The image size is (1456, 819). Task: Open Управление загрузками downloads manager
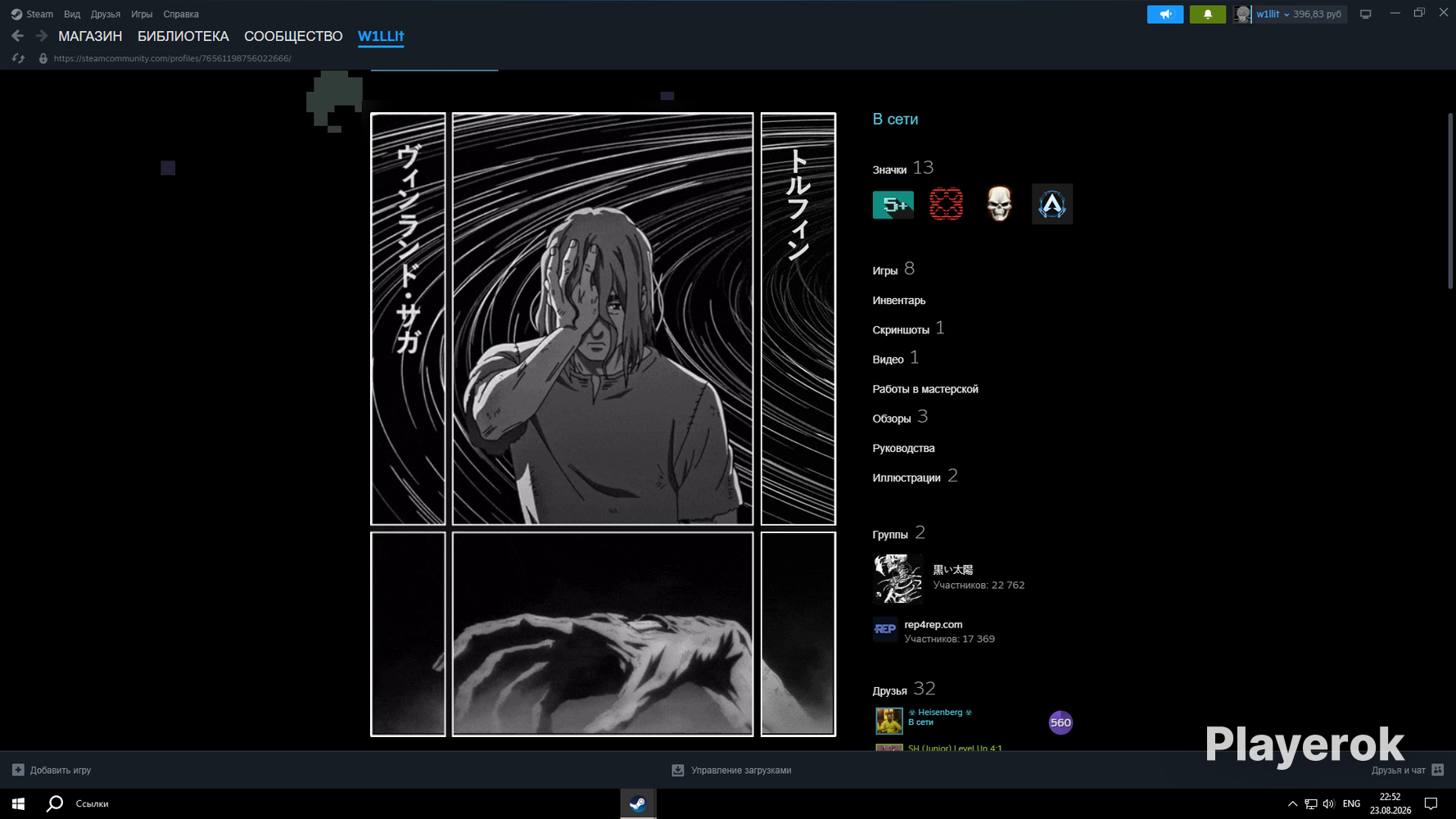[731, 770]
